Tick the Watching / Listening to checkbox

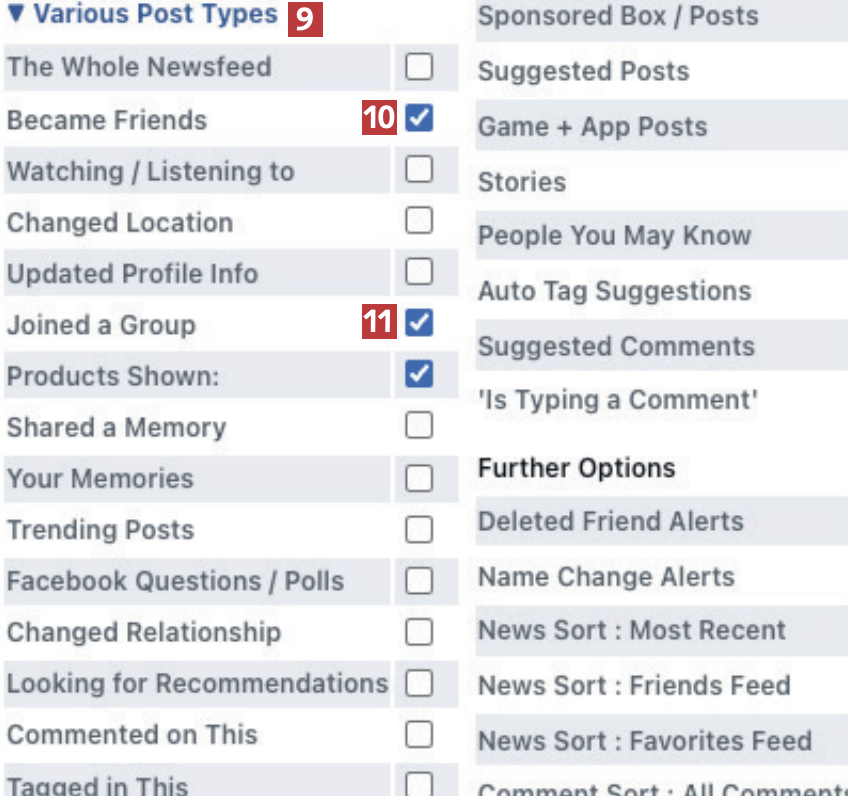click(x=419, y=170)
